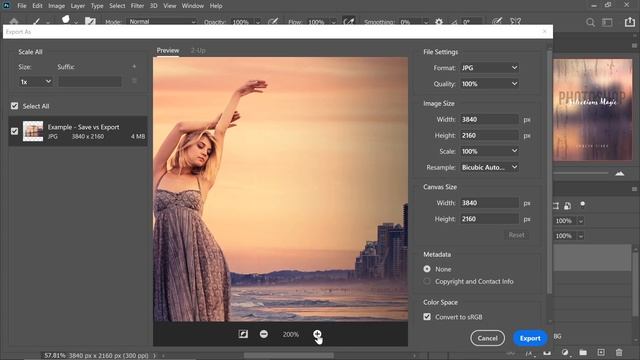Click the export settings panel vertical scrollbar
The image size is (640, 360).
[549, 171]
